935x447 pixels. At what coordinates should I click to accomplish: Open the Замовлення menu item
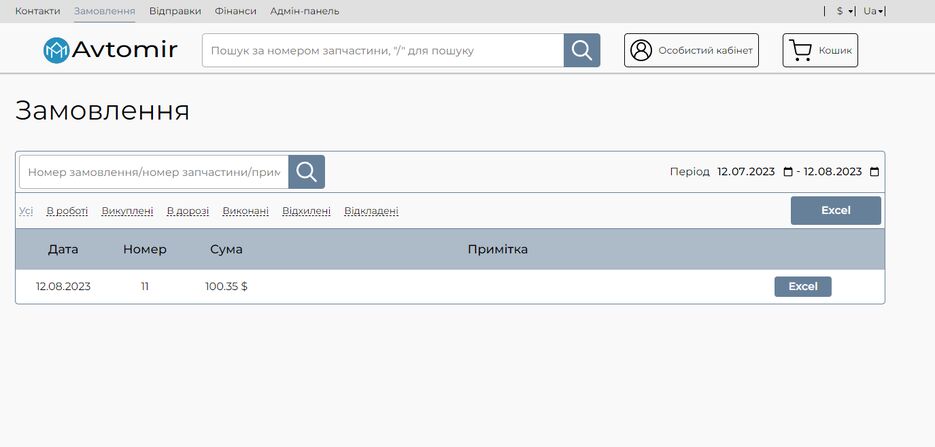(104, 11)
